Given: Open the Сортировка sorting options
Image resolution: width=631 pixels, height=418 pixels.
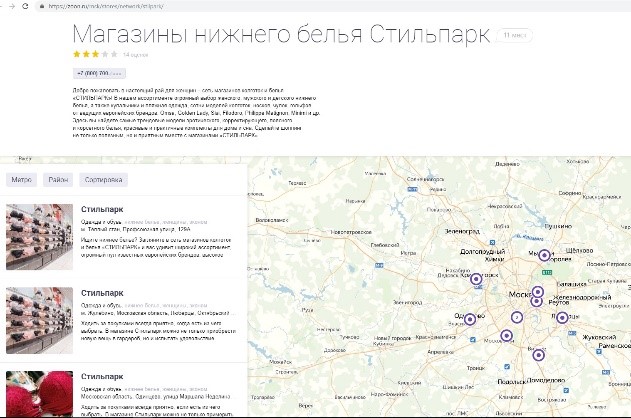Looking at the screenshot, I should [x=103, y=180].
